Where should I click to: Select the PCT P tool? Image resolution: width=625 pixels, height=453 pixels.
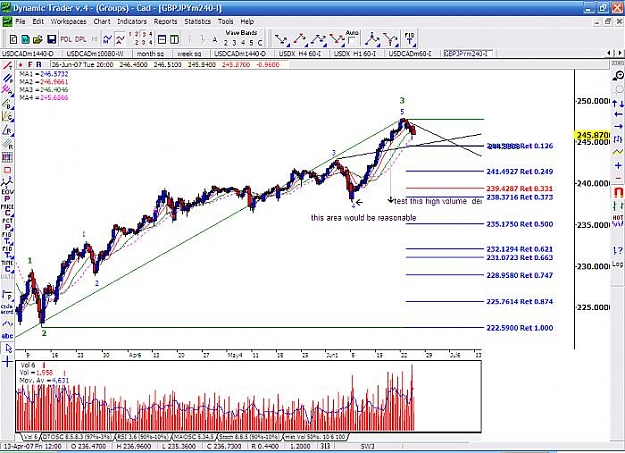[7, 224]
